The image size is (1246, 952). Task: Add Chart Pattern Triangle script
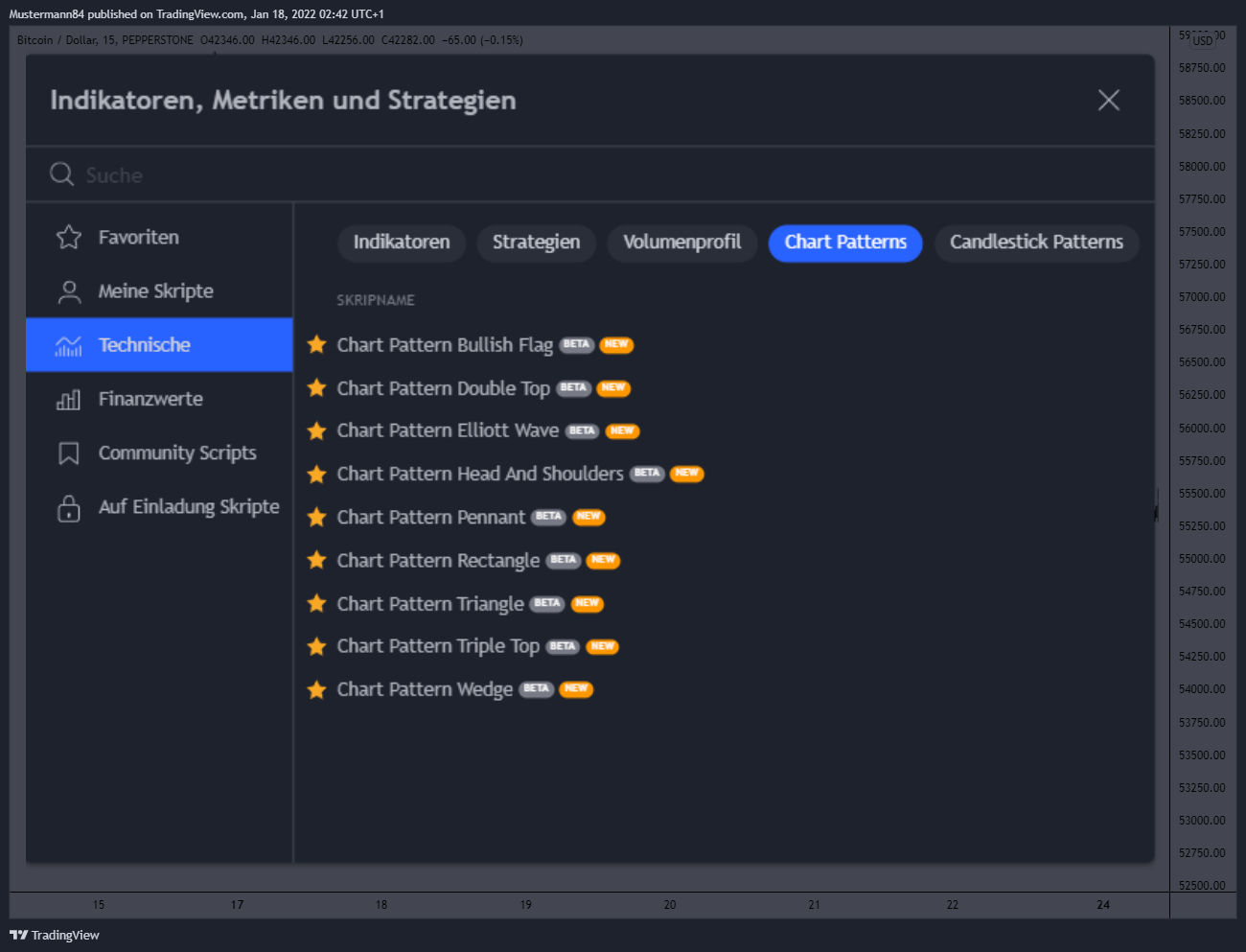point(430,603)
